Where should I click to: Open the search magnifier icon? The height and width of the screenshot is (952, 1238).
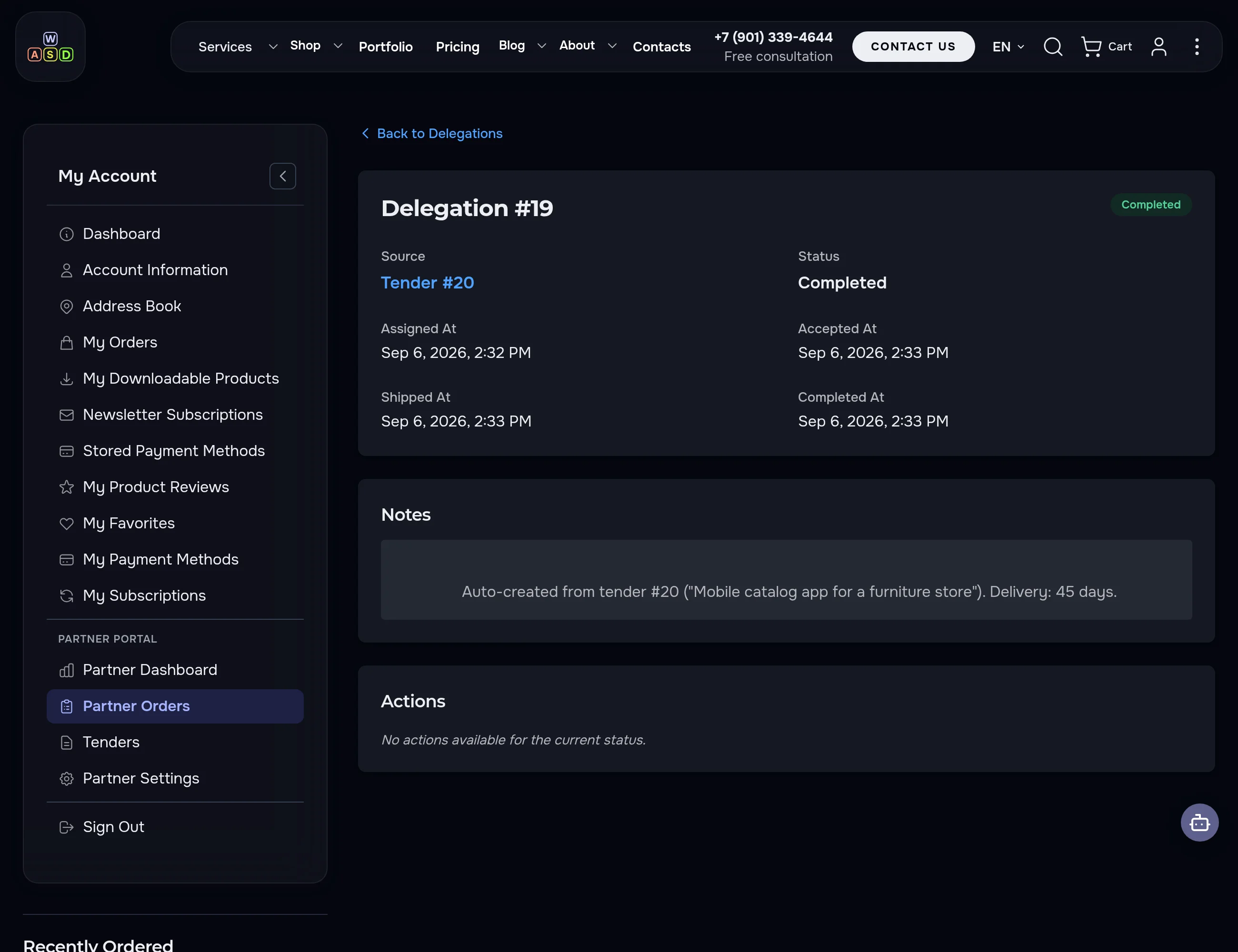(1053, 47)
